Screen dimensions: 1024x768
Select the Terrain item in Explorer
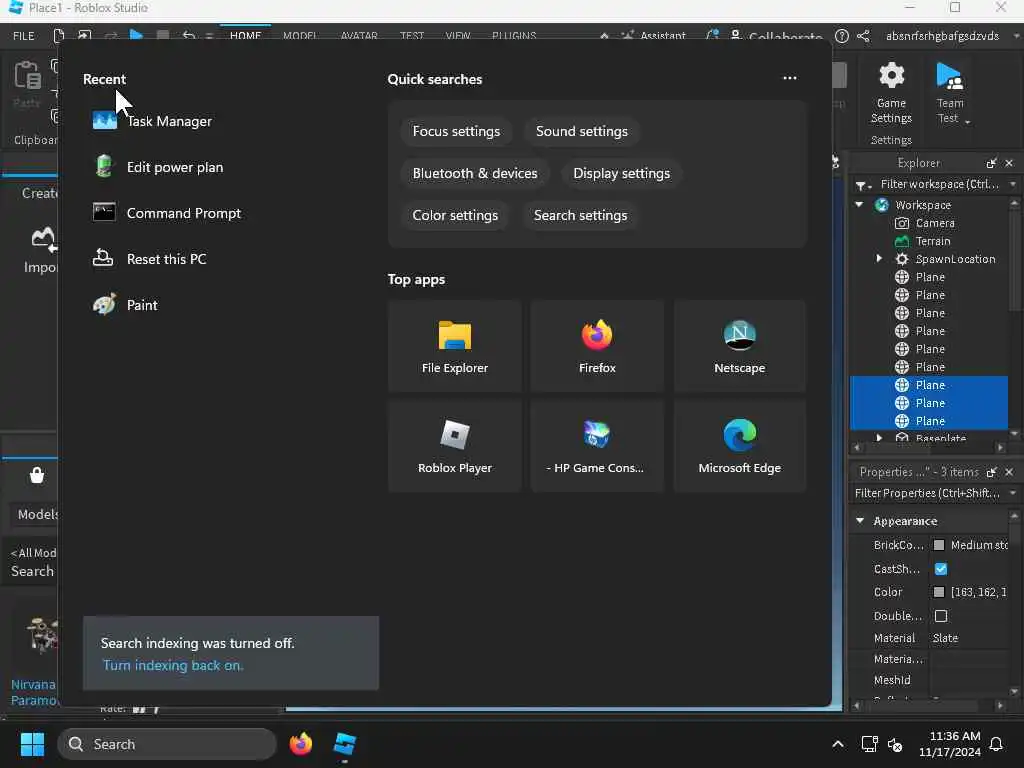click(x=933, y=241)
